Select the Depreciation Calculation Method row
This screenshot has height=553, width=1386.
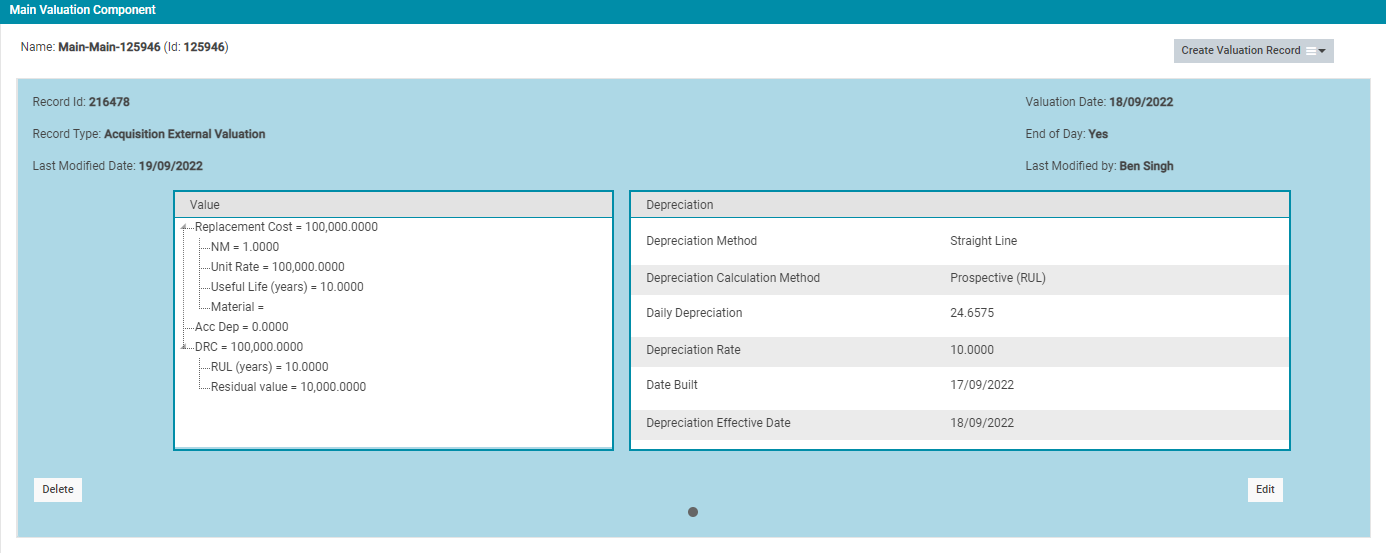point(960,278)
